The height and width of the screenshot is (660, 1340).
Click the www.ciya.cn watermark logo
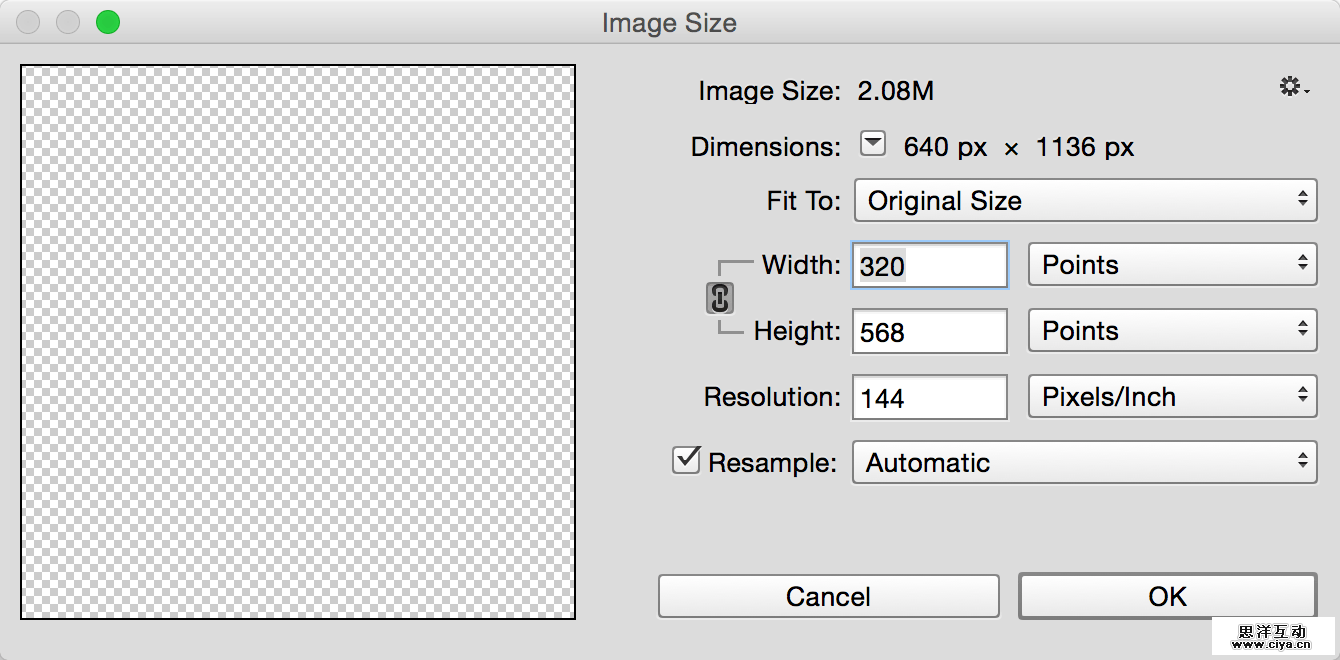1272,637
